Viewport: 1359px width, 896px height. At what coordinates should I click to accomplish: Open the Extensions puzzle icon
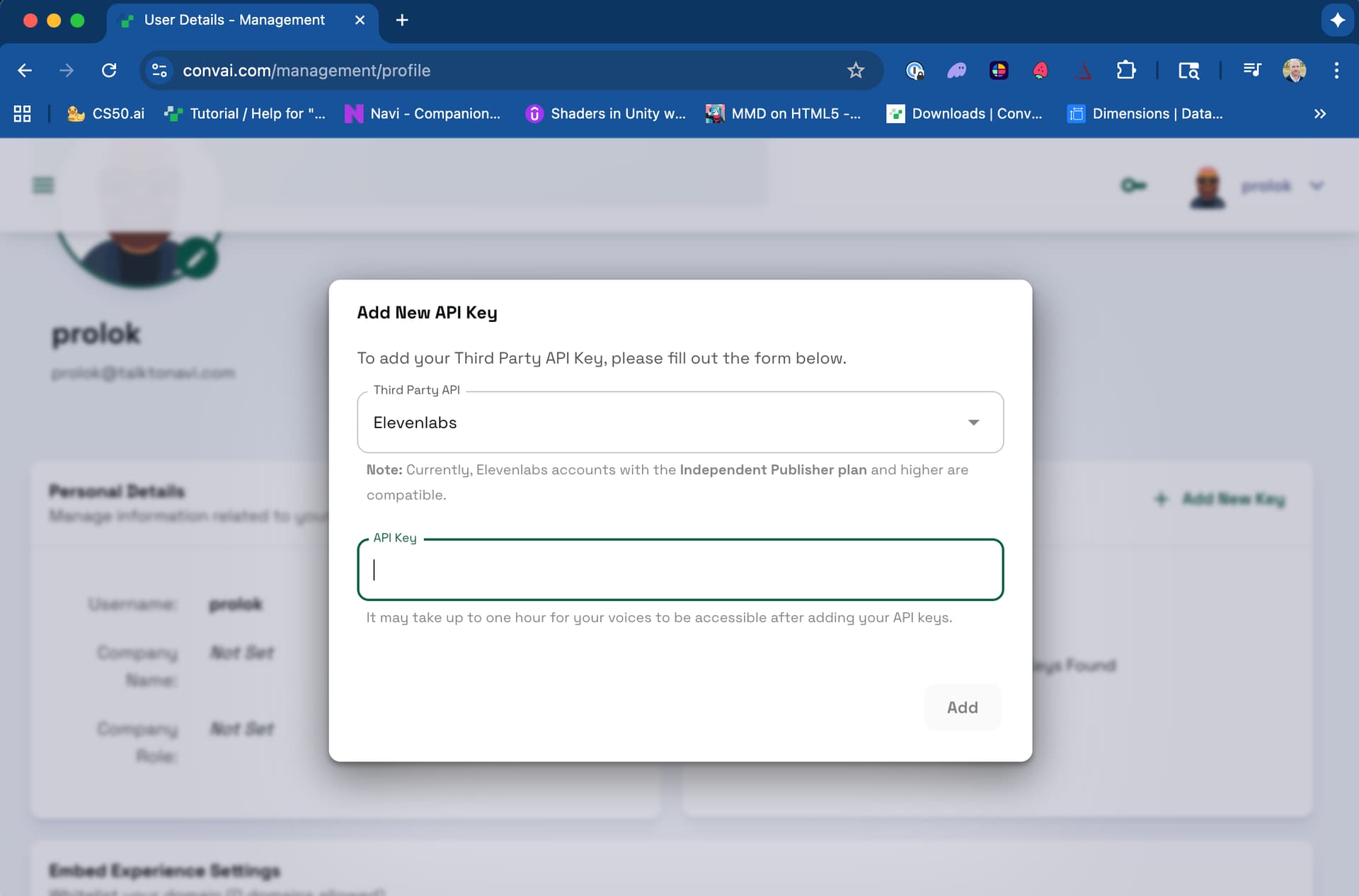[x=1125, y=70]
